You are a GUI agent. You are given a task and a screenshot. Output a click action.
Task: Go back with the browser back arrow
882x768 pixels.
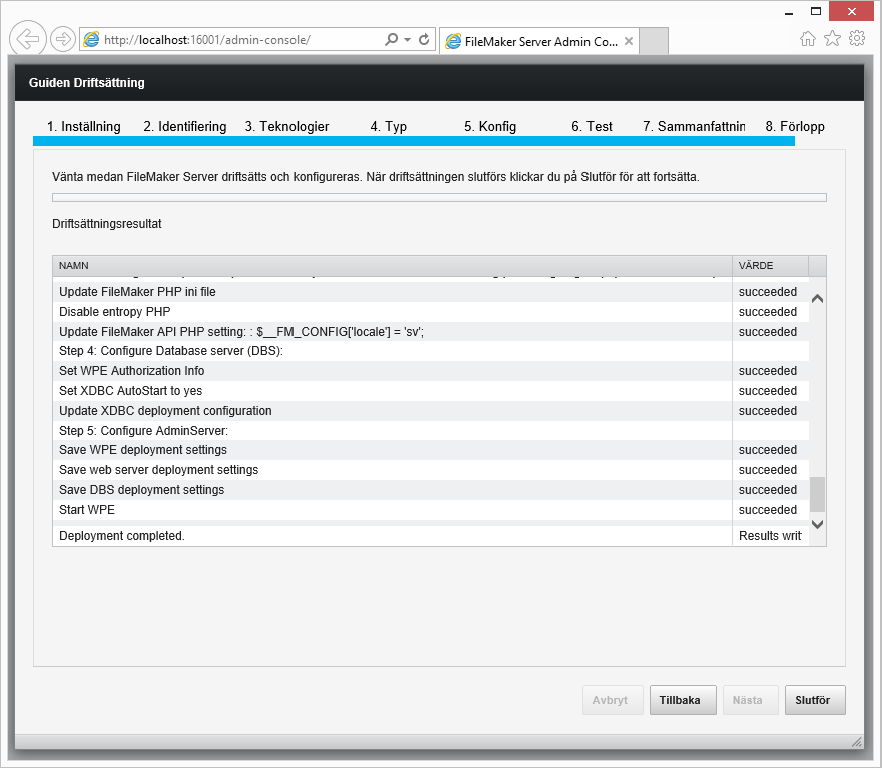click(28, 39)
